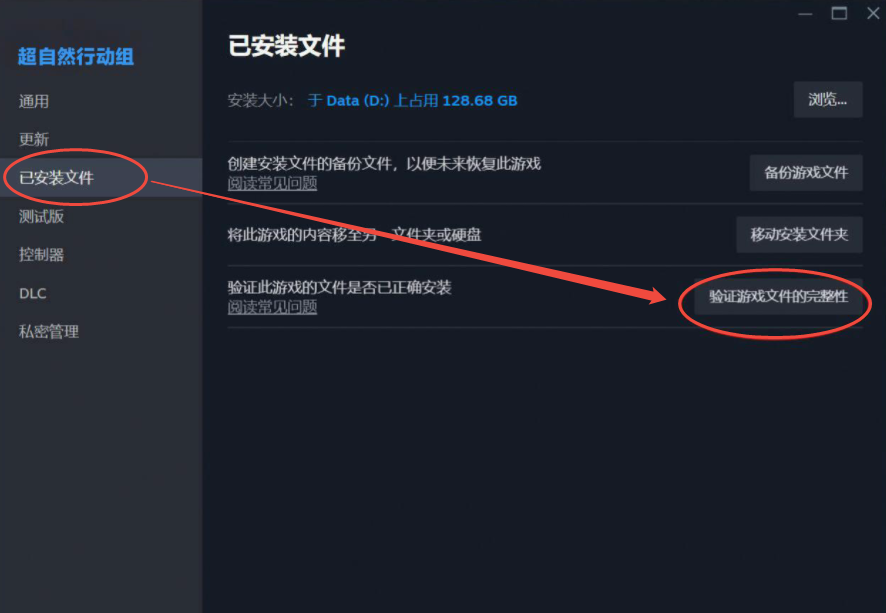This screenshot has width=886, height=613.
Task: Close the properties window
Action: tap(873, 13)
